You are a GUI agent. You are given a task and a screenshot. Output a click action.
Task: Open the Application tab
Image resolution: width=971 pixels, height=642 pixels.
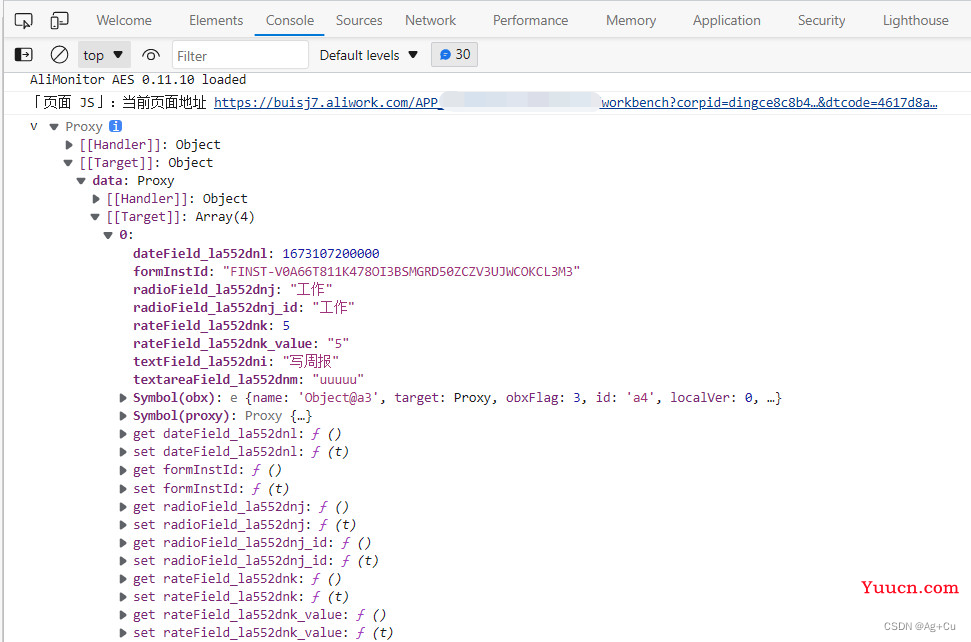pyautogui.click(x=726, y=20)
